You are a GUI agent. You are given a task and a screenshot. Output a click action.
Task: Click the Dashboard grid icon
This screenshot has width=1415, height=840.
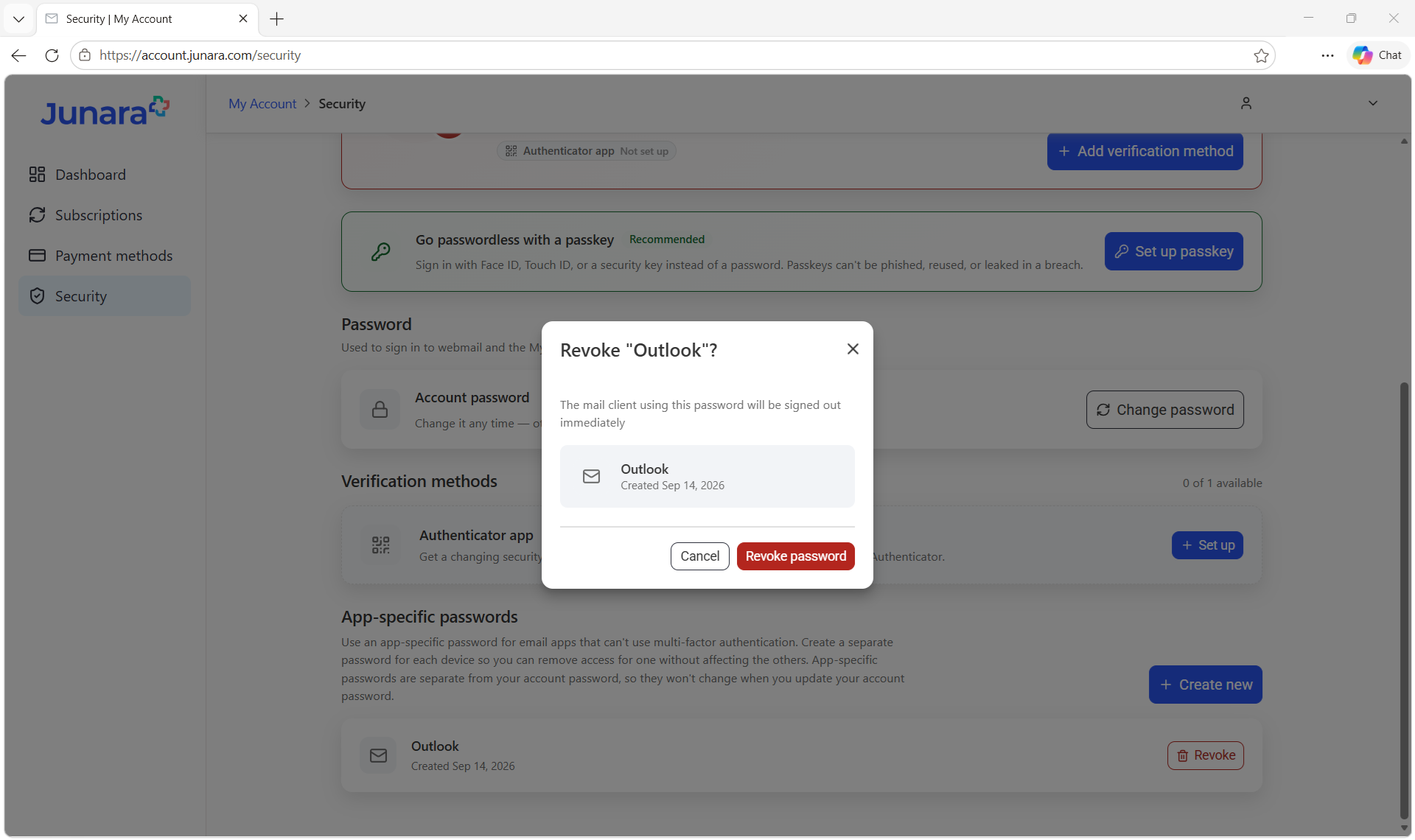click(x=37, y=175)
